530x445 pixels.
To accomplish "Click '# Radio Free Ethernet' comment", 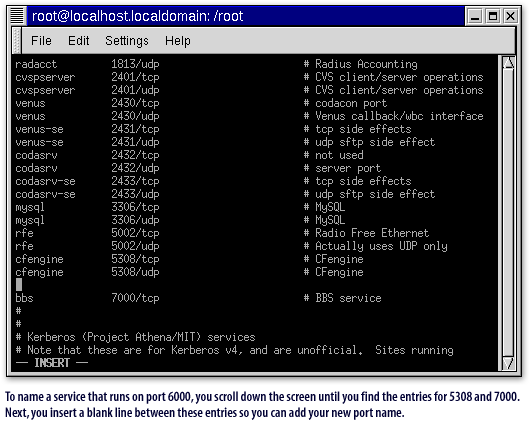I will (366, 233).
